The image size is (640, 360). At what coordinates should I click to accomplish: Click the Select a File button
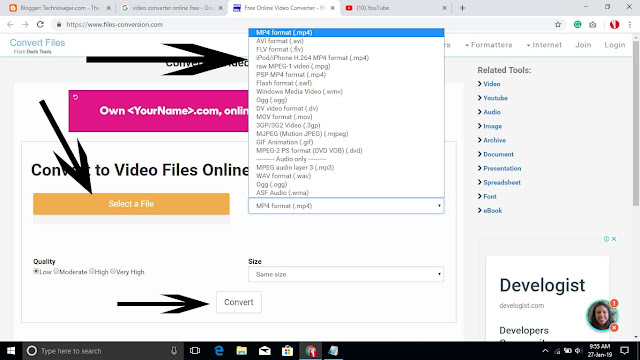point(131,204)
